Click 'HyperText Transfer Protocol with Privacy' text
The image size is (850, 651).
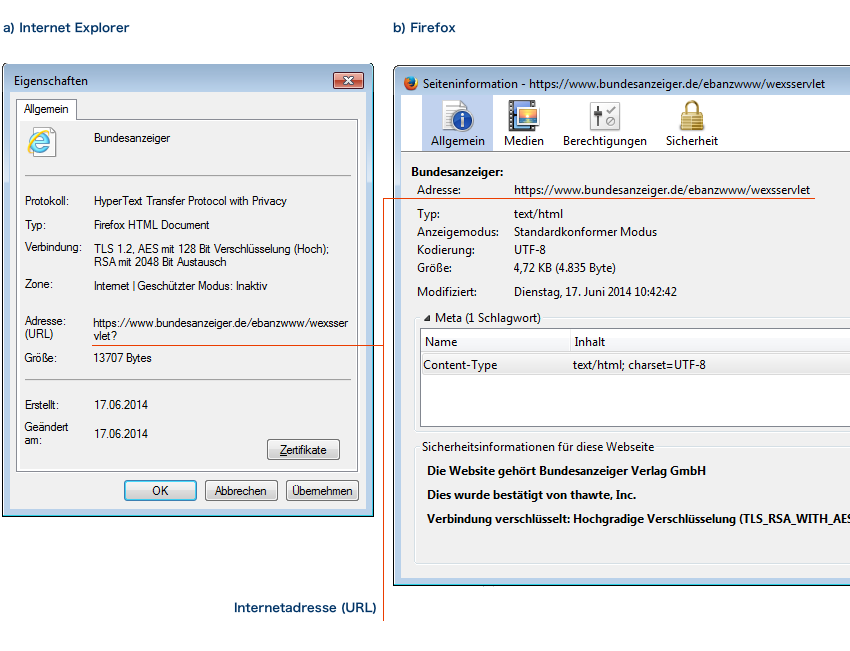[190, 201]
